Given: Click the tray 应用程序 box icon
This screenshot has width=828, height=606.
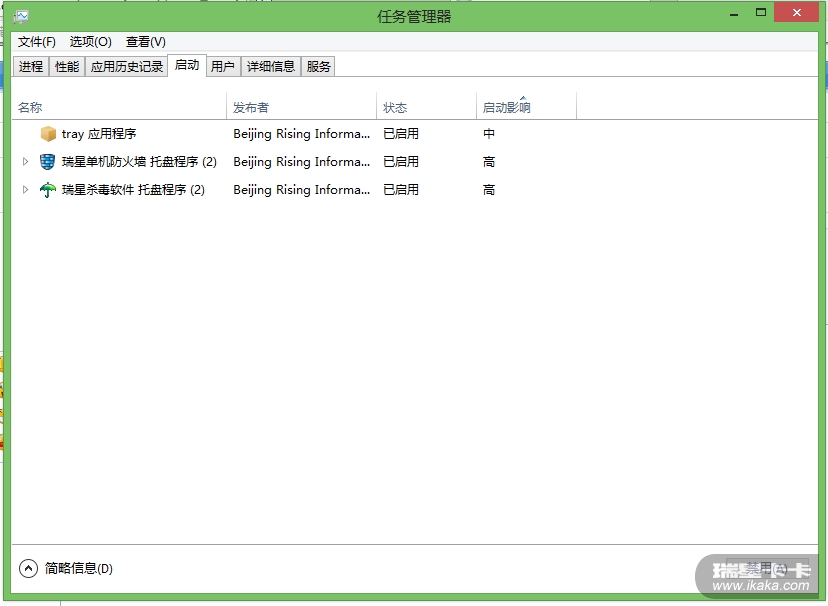Looking at the screenshot, I should pyautogui.click(x=48, y=134).
